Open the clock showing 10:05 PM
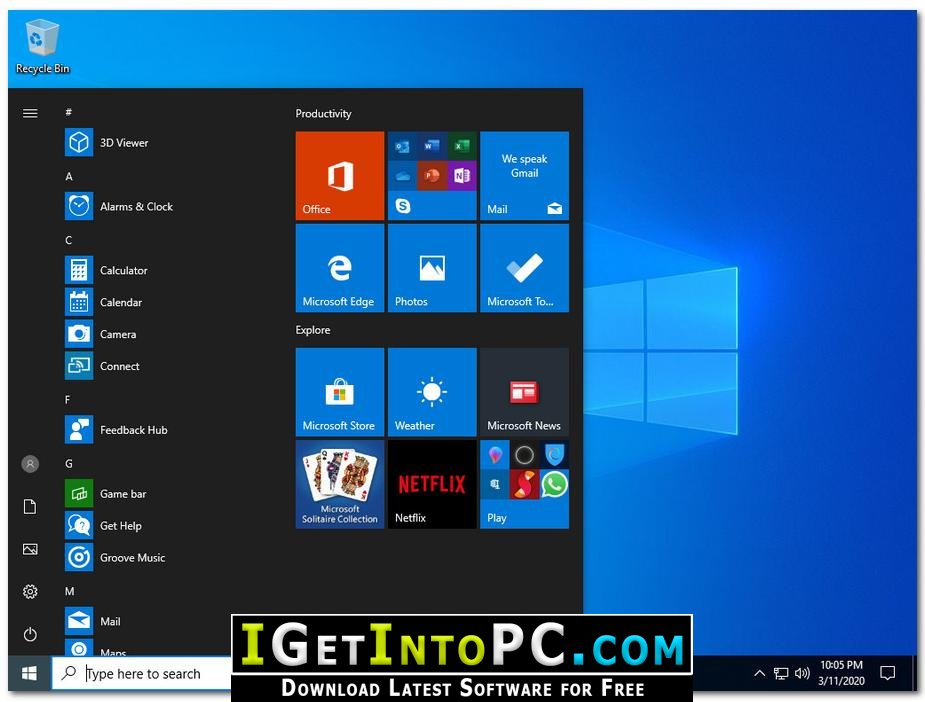 [841, 673]
